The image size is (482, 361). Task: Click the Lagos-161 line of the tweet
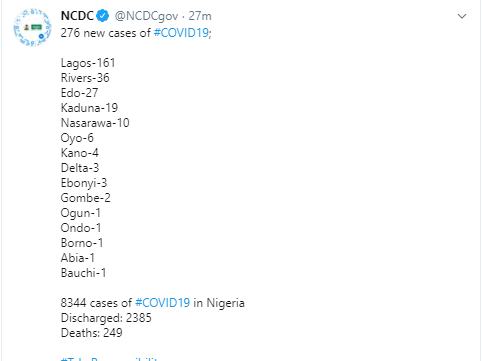pyautogui.click(x=88, y=63)
